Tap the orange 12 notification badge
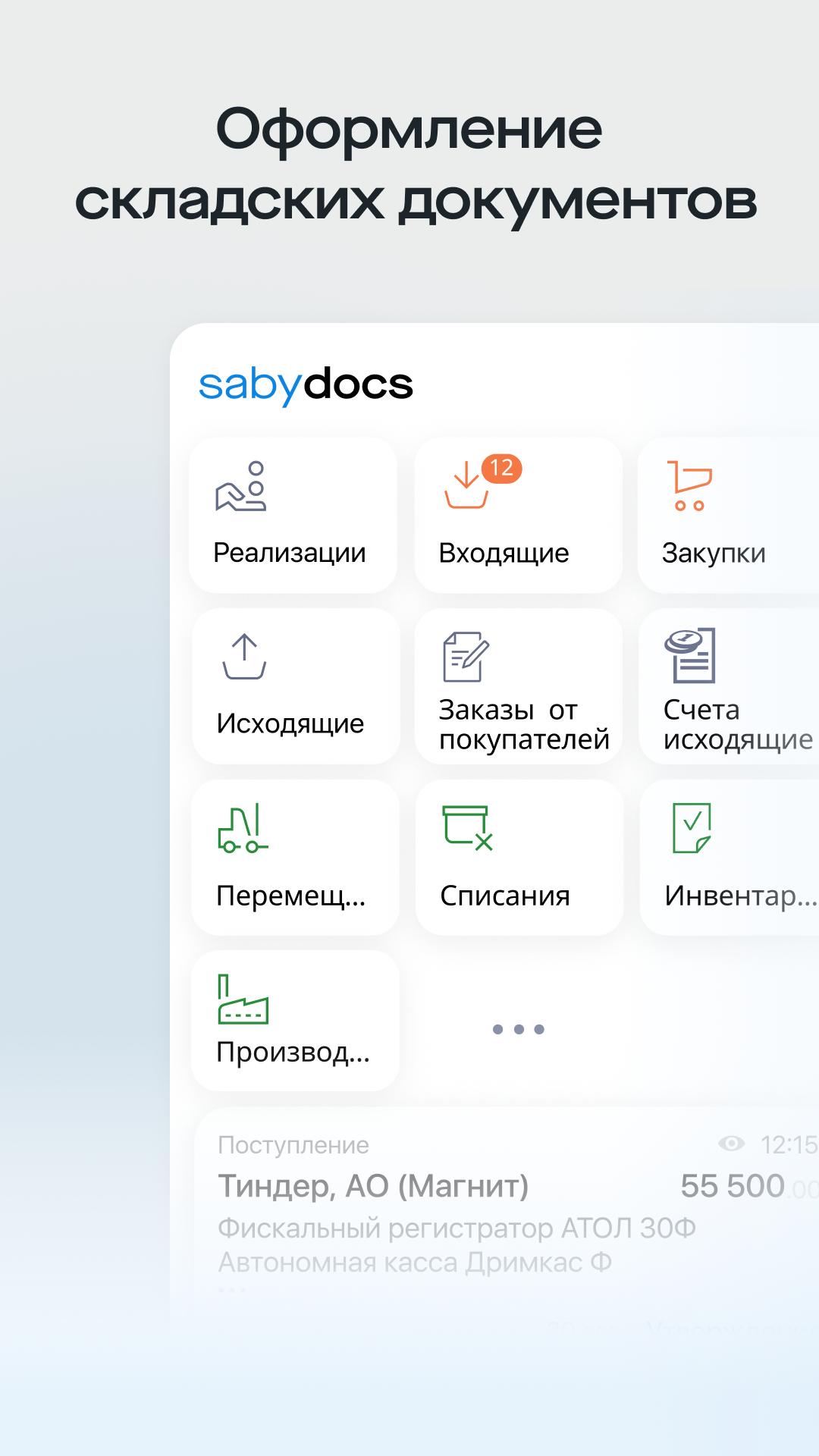Image resolution: width=819 pixels, height=1456 pixels. pyautogui.click(x=501, y=468)
